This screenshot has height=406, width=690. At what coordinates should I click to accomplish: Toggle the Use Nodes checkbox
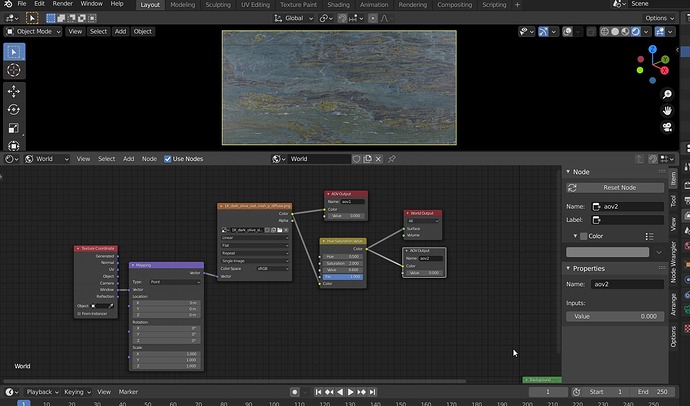point(168,159)
